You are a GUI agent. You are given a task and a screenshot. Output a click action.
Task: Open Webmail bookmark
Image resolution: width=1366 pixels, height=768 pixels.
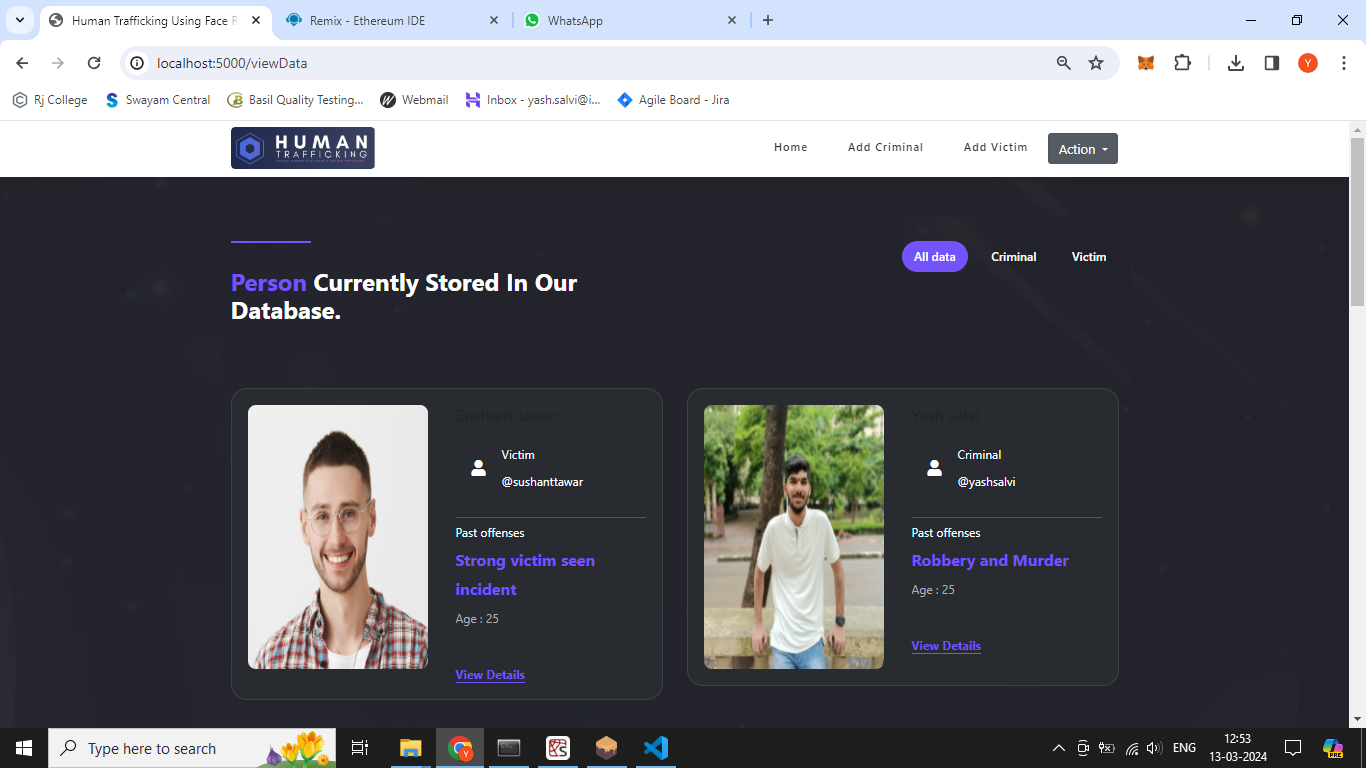click(414, 100)
